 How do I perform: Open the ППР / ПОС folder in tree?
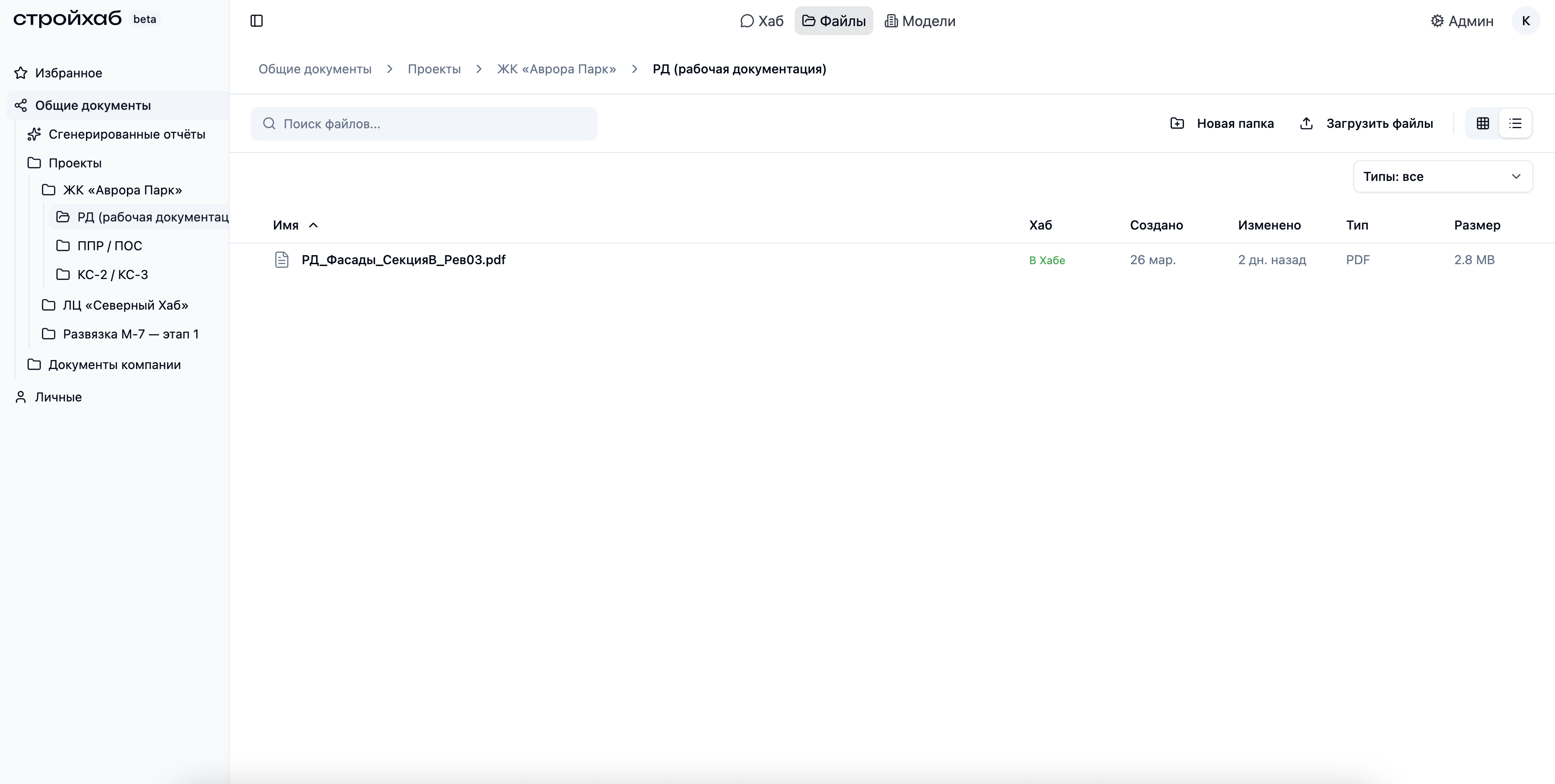click(109, 246)
